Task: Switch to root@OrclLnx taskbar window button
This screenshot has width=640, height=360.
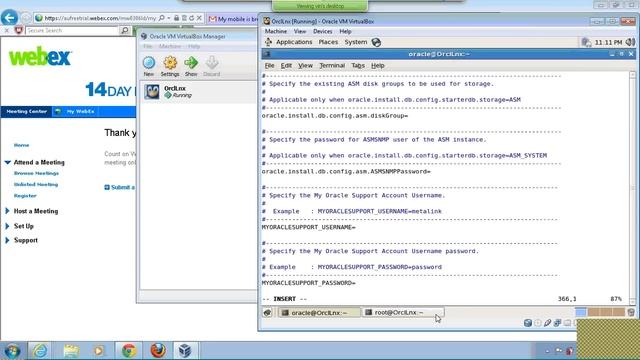Action: (403, 313)
